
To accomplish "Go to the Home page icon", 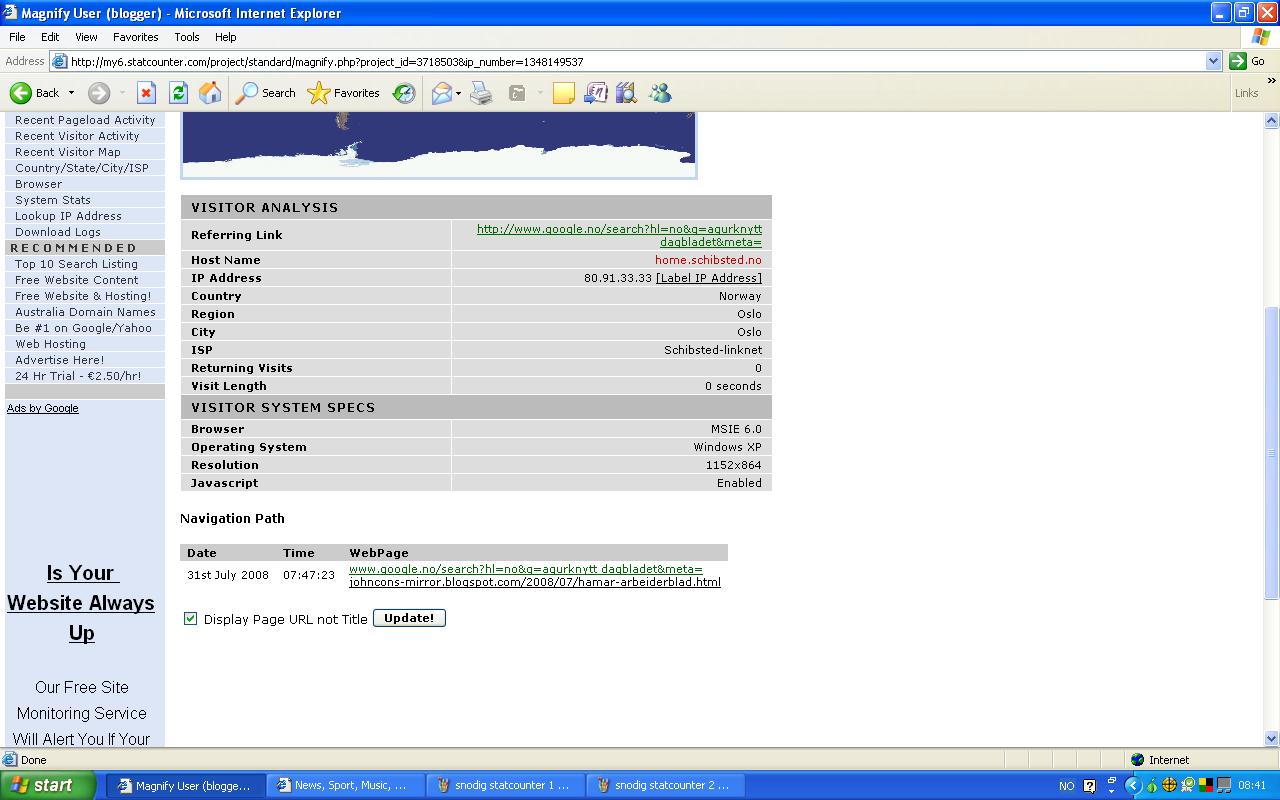I will (210, 93).
